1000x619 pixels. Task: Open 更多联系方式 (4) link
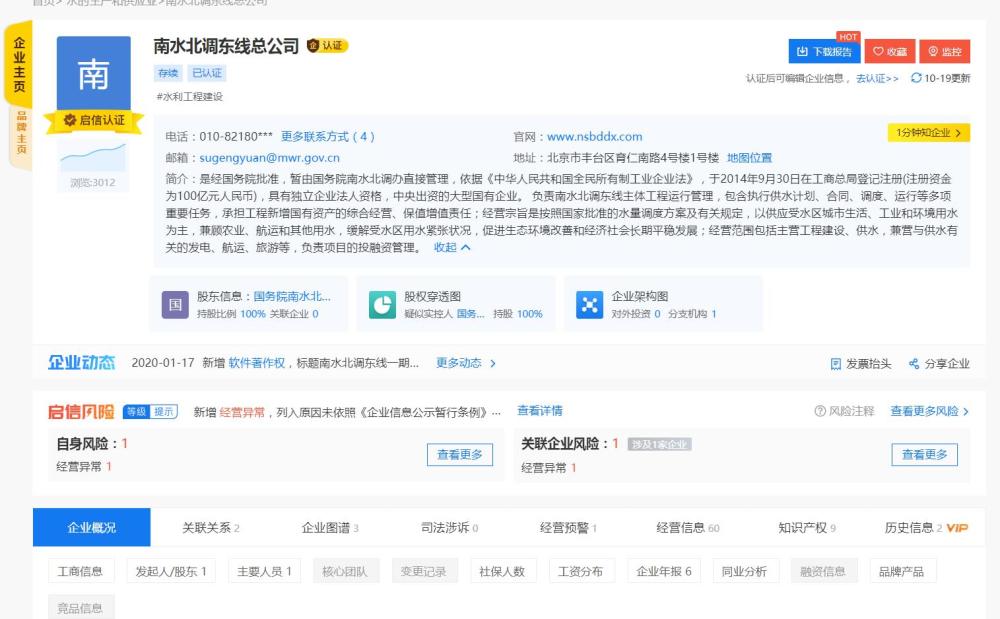tap(328, 136)
